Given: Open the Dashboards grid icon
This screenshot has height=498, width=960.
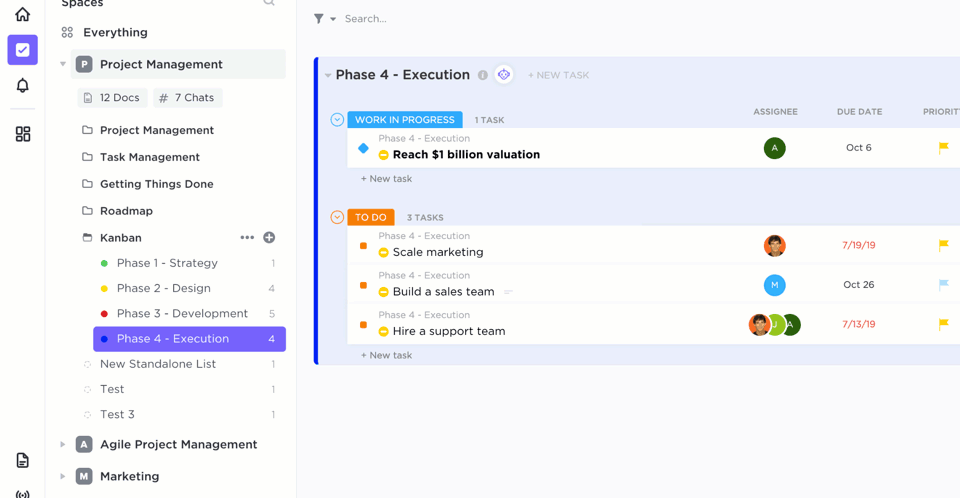Looking at the screenshot, I should tap(22, 134).
